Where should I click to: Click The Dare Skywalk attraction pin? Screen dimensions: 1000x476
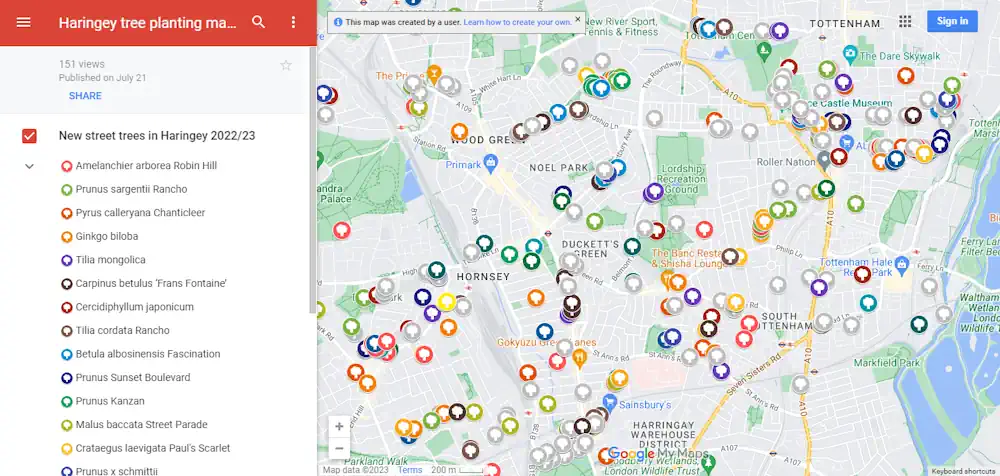point(849,52)
